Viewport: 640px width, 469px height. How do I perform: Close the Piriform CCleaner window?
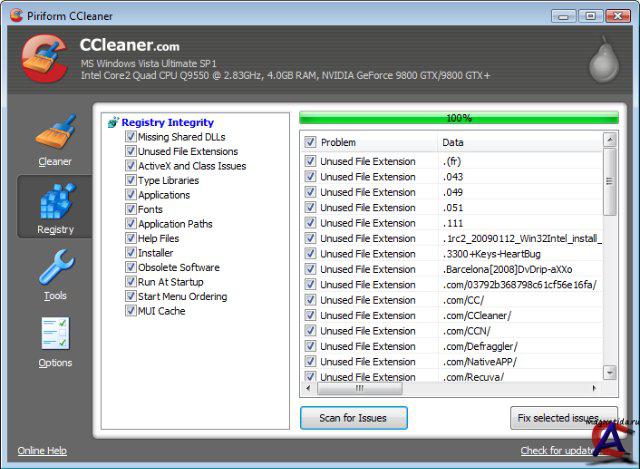[618, 16]
